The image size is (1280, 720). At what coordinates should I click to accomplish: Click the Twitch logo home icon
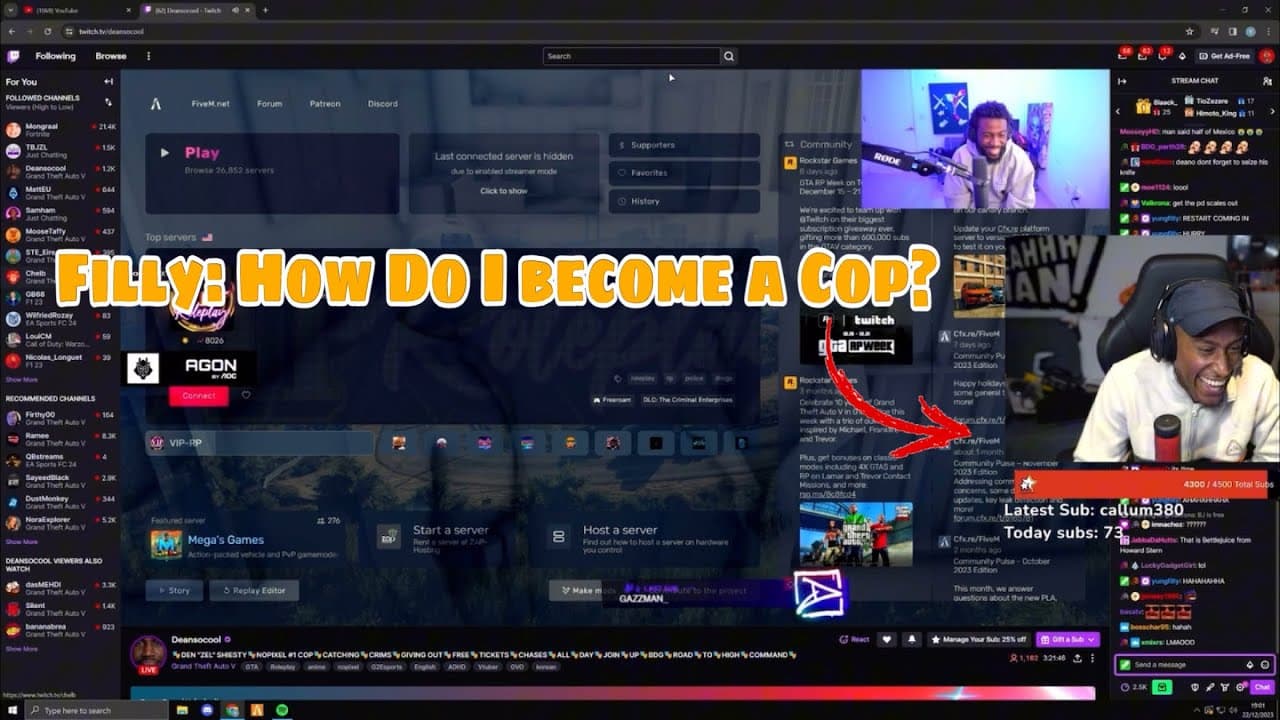click(13, 56)
